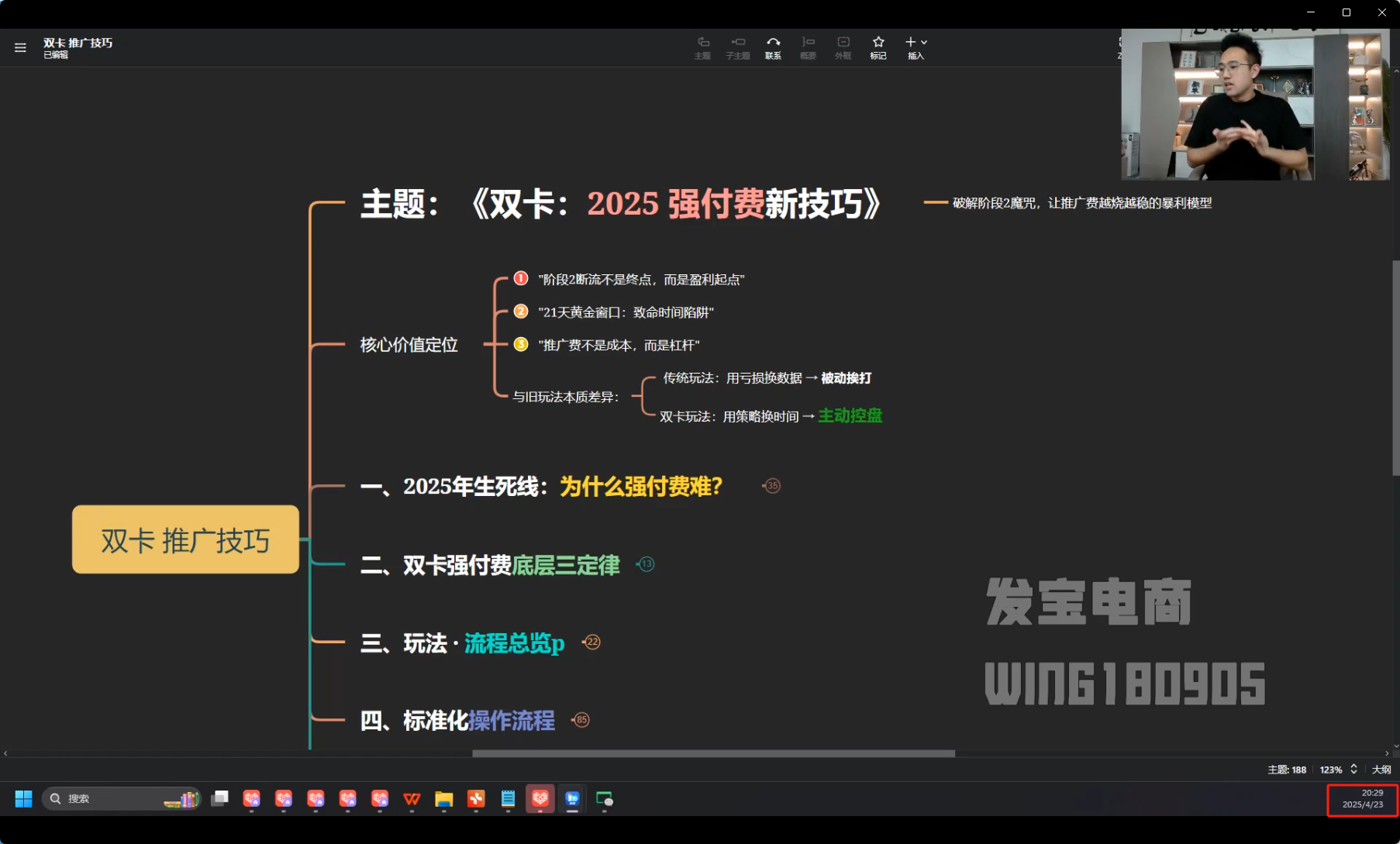The height and width of the screenshot is (844, 1400).
Task: Select the 核心价值定位 topic node
Action: click(409, 345)
